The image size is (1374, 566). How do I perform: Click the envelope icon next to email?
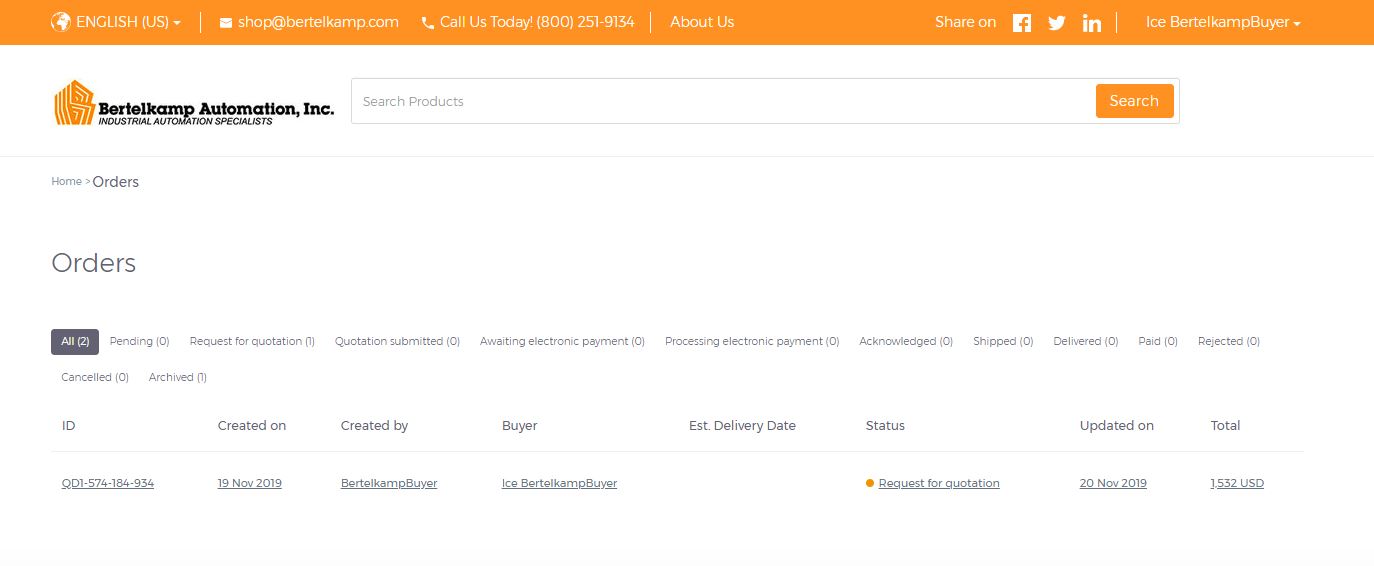(225, 23)
